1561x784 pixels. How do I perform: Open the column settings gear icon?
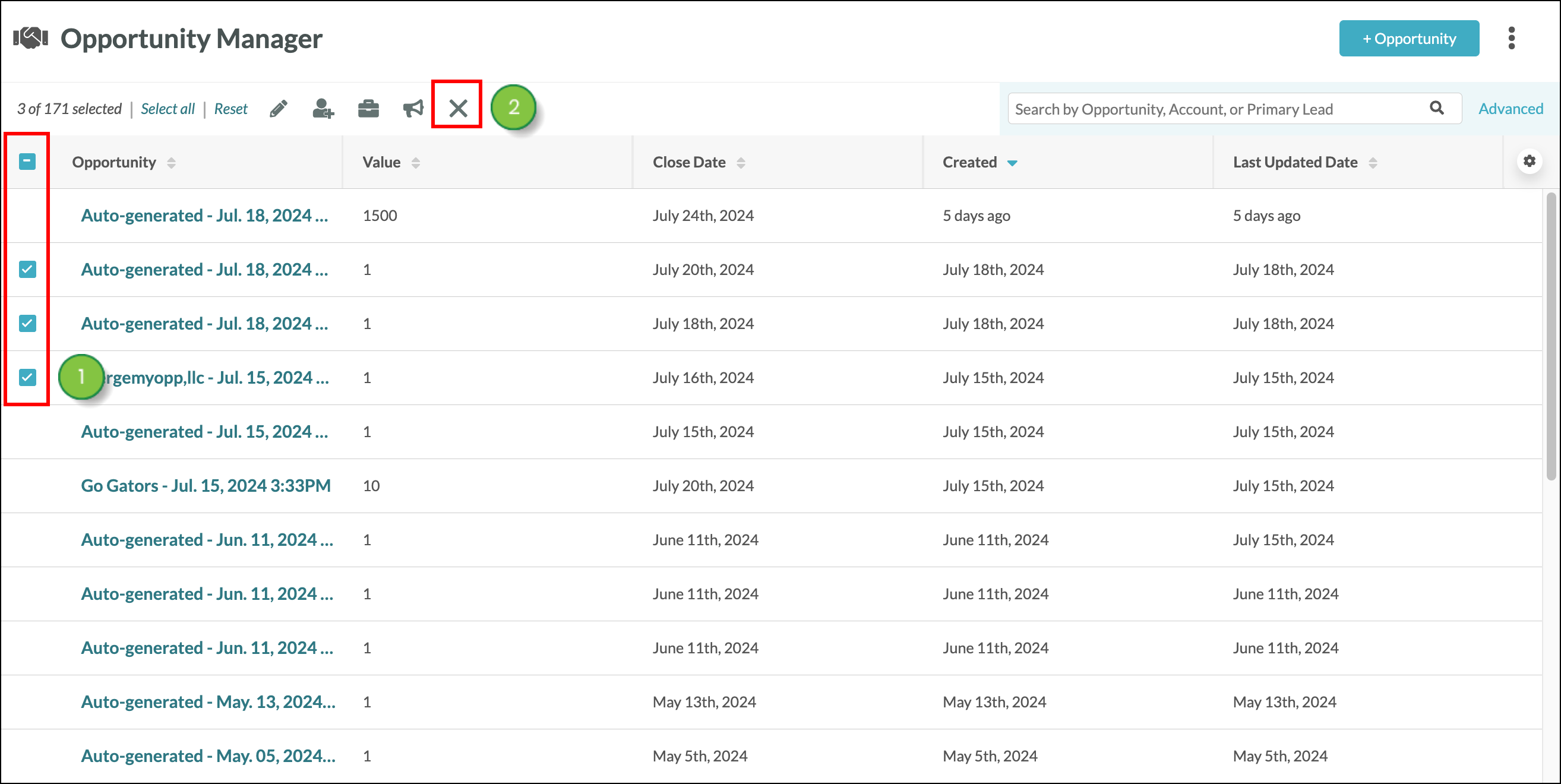click(1530, 161)
